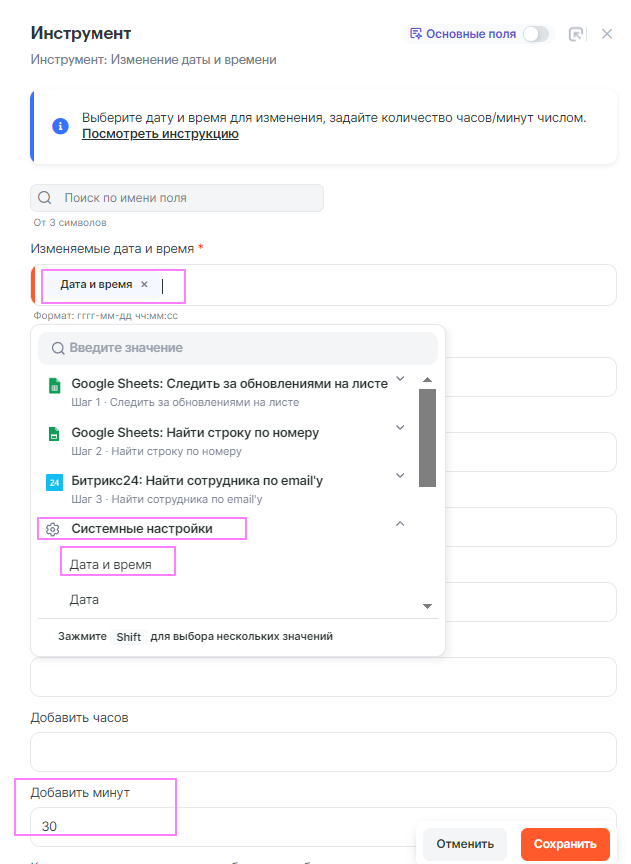Toggle the Основные поля switch
This screenshot has width=631, height=864.
[x=536, y=34]
